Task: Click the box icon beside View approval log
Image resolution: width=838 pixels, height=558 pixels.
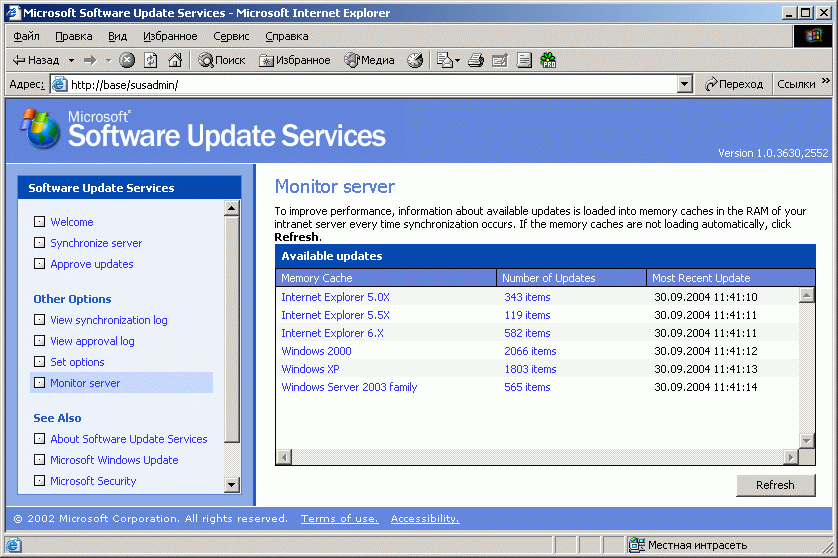Action: 39,340
